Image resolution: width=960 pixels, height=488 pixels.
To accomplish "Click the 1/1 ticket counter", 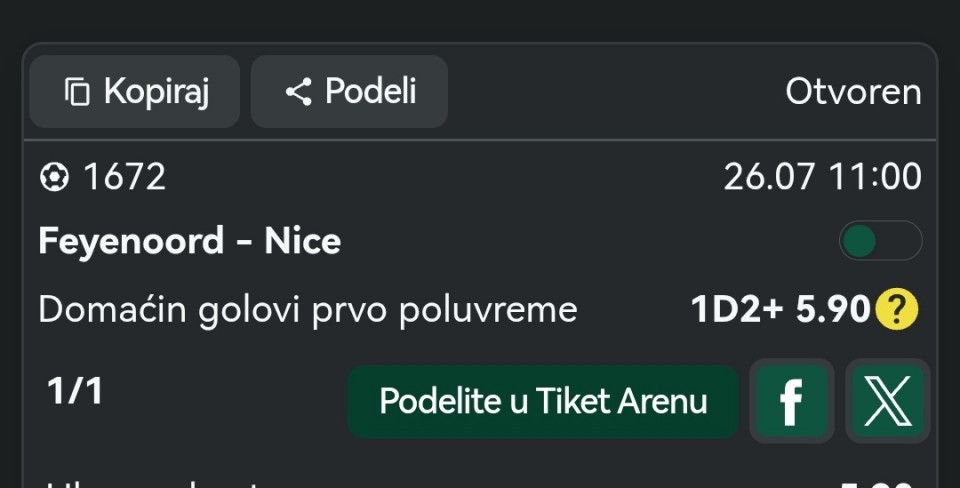I will point(75,391).
